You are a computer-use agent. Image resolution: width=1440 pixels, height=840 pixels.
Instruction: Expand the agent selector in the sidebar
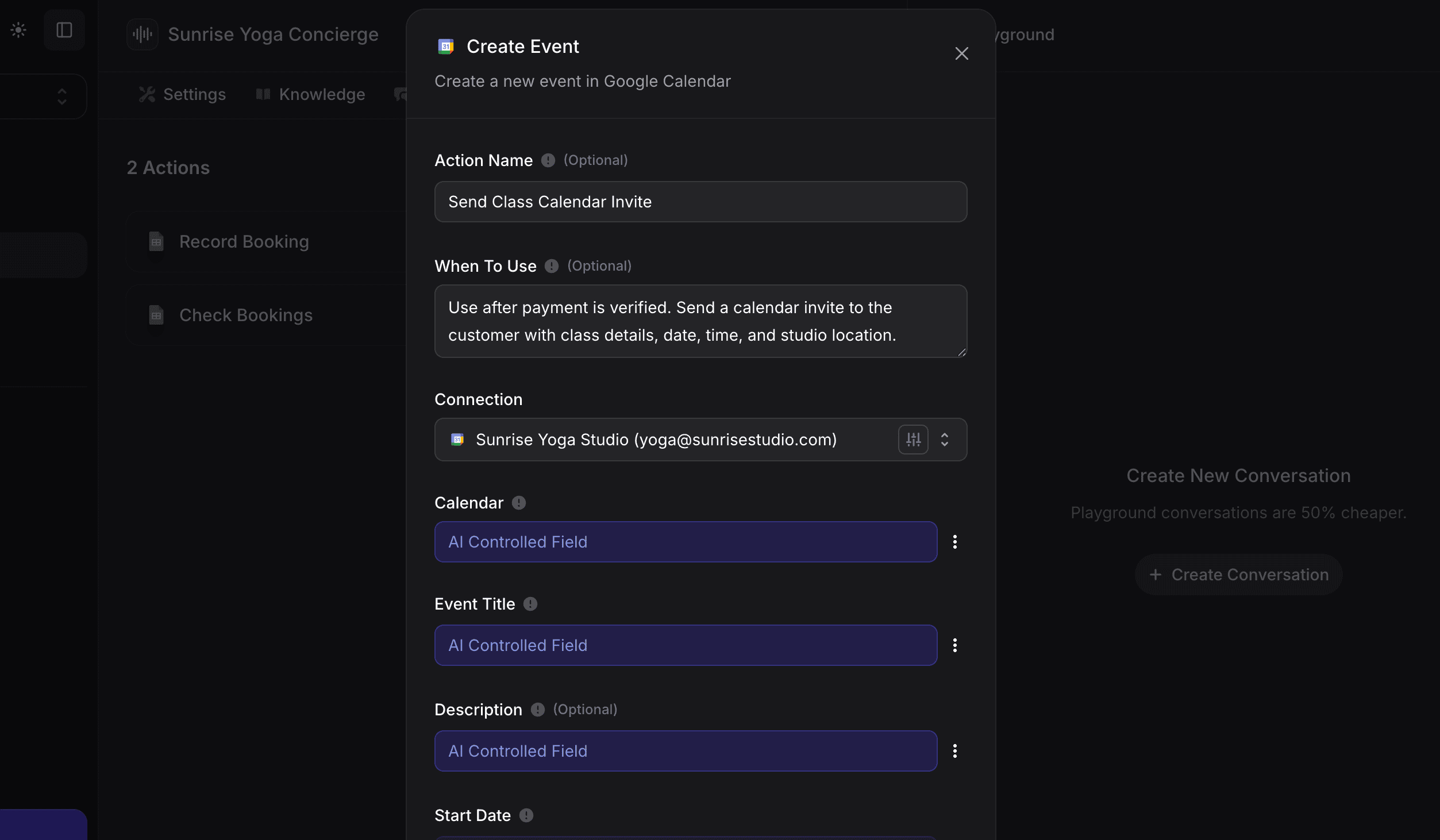62,97
